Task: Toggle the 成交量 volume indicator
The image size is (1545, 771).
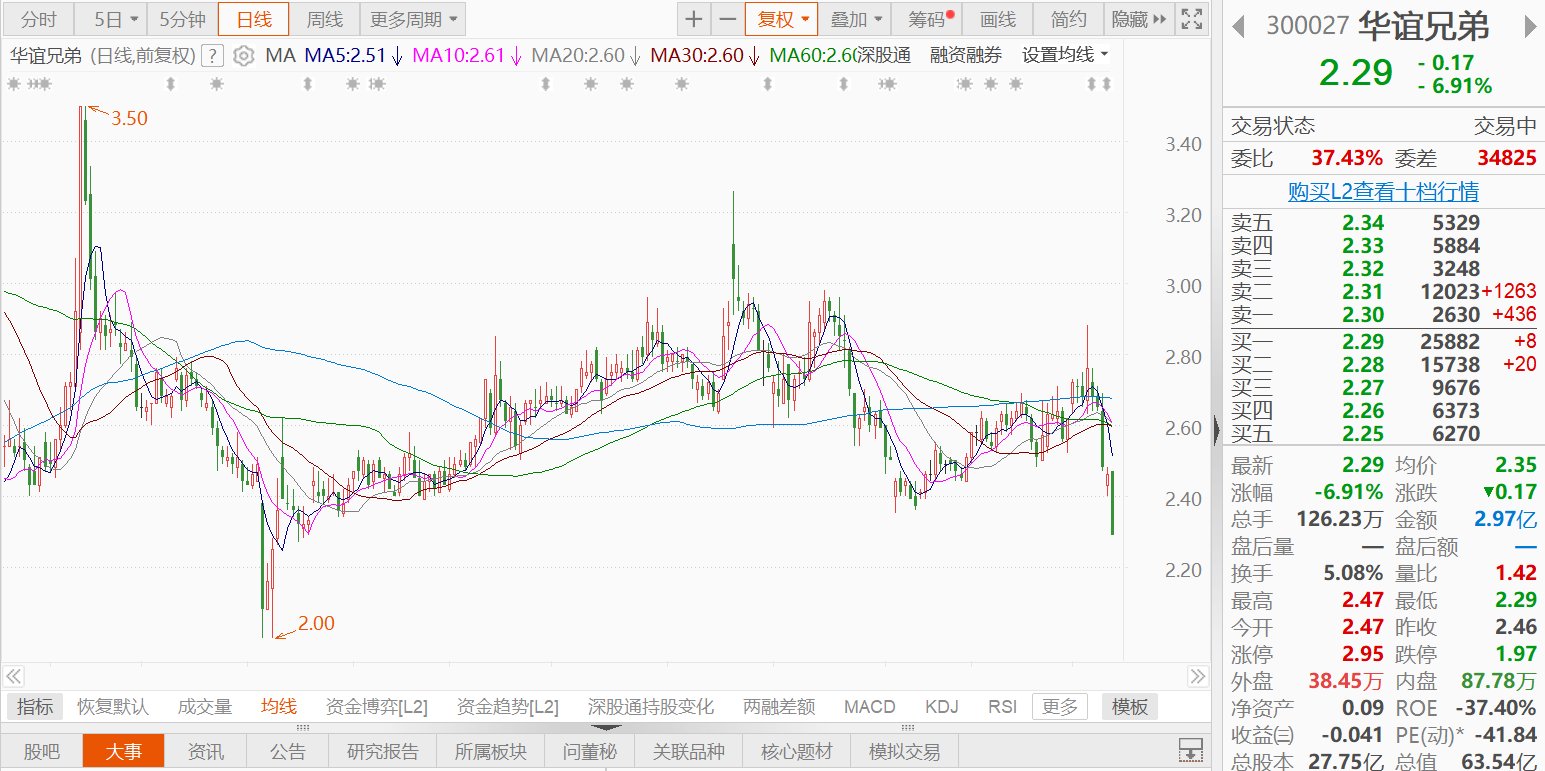Action: (205, 707)
